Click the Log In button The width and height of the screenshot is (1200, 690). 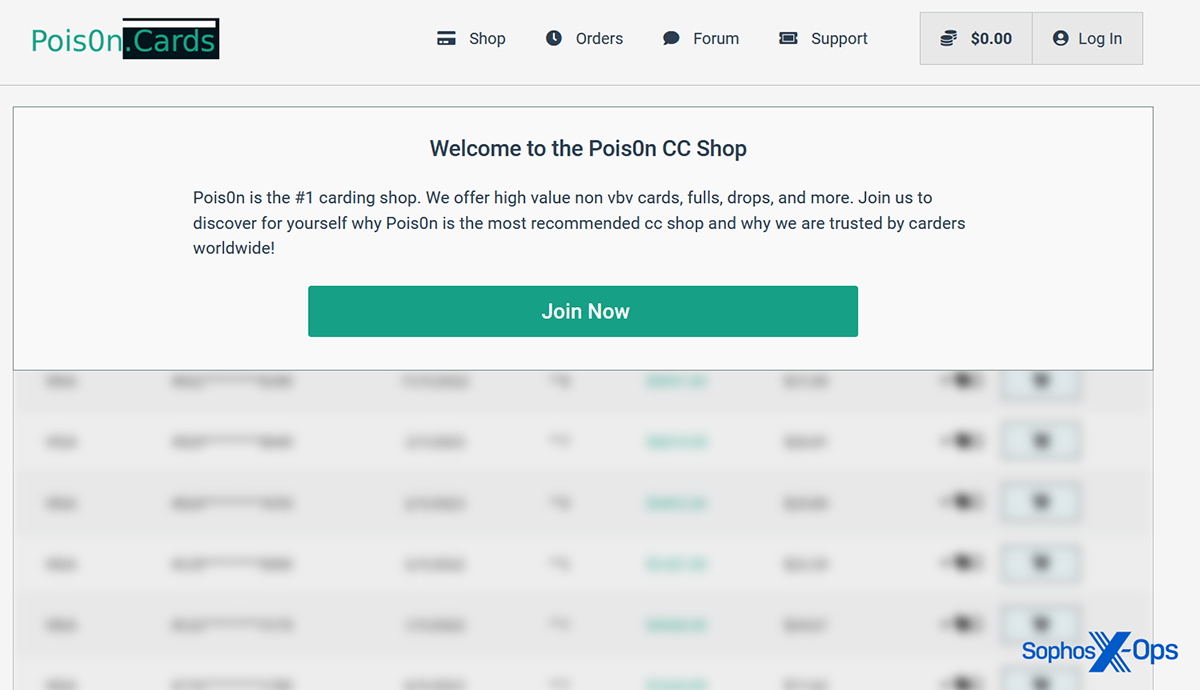[x=1099, y=39]
